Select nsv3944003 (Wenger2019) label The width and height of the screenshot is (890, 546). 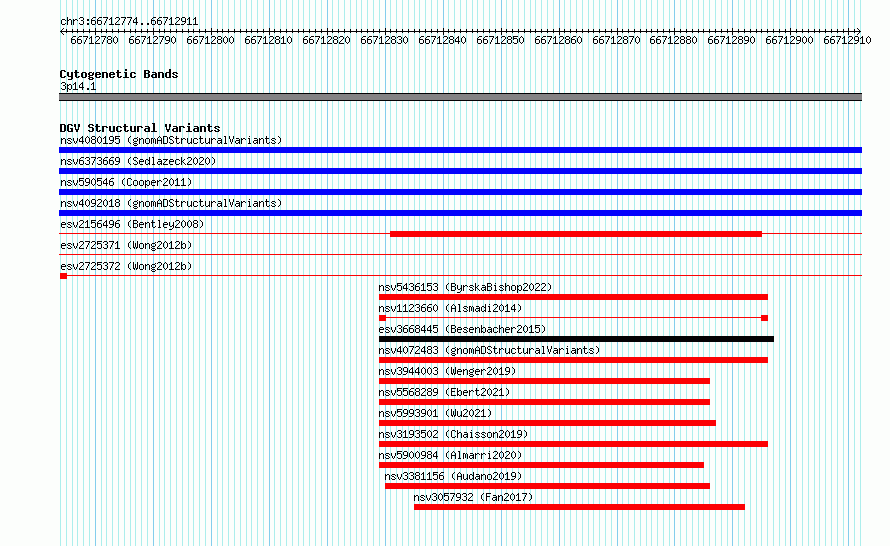pos(447,371)
